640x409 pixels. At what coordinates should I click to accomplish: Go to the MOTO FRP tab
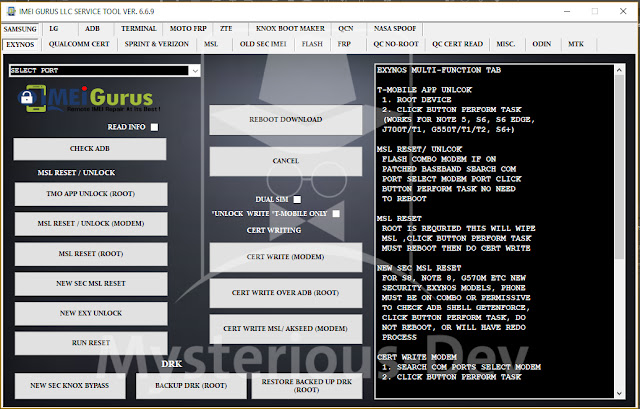click(x=190, y=29)
